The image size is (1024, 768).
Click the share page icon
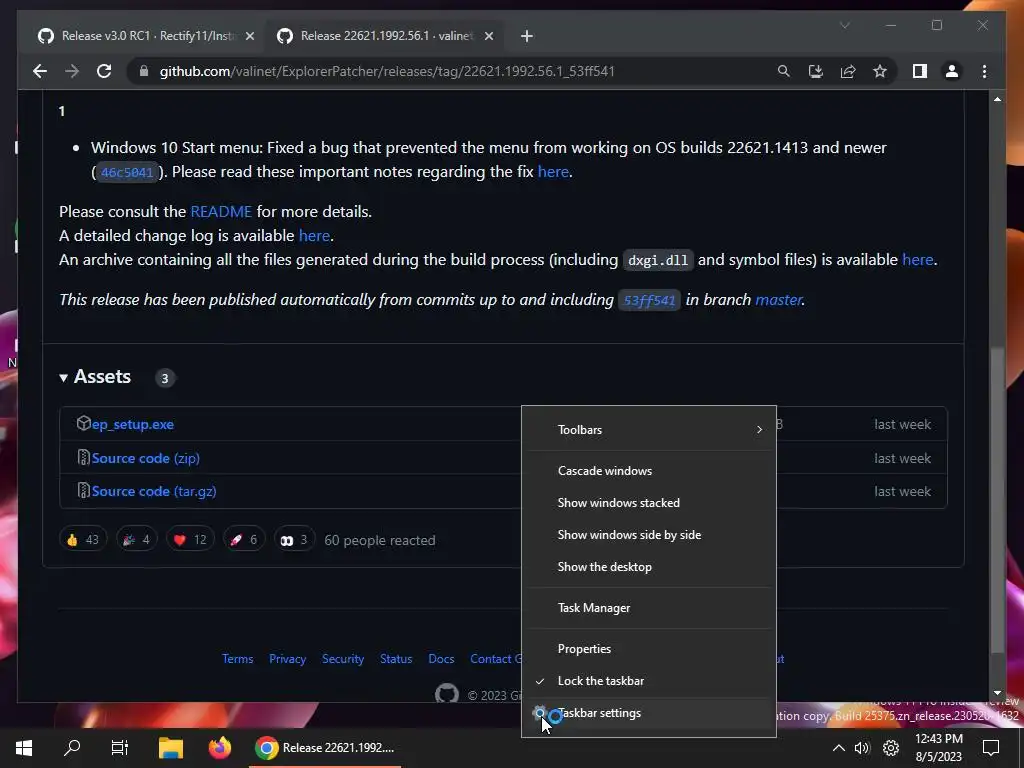point(848,71)
